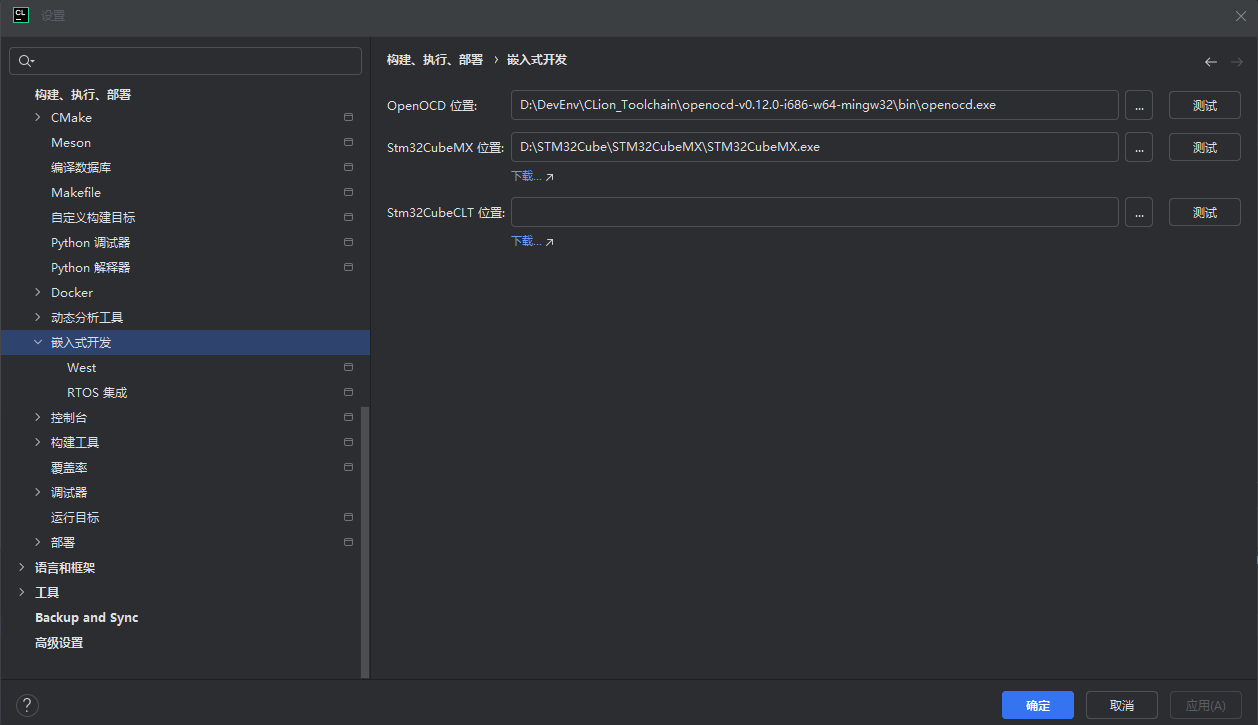Click the project-level icon beside 自定义构建目标

(348, 217)
